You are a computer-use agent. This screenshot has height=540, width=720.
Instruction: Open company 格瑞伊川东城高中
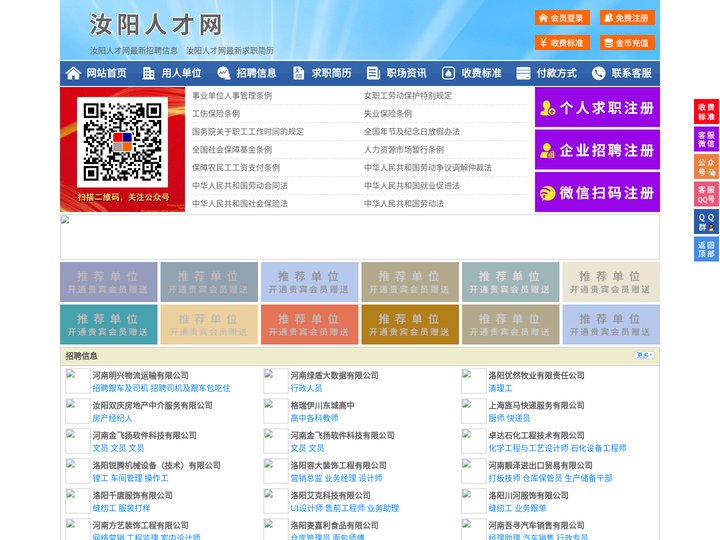tap(322, 405)
